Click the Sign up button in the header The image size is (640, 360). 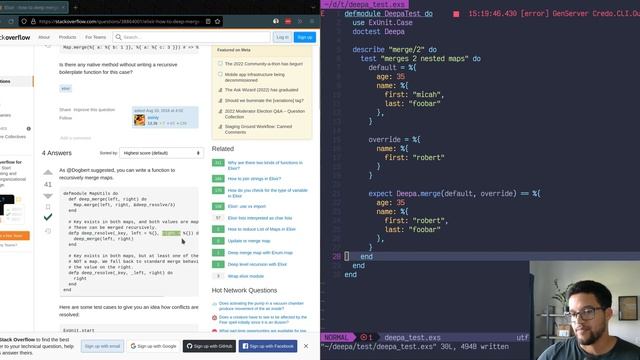(x=304, y=37)
